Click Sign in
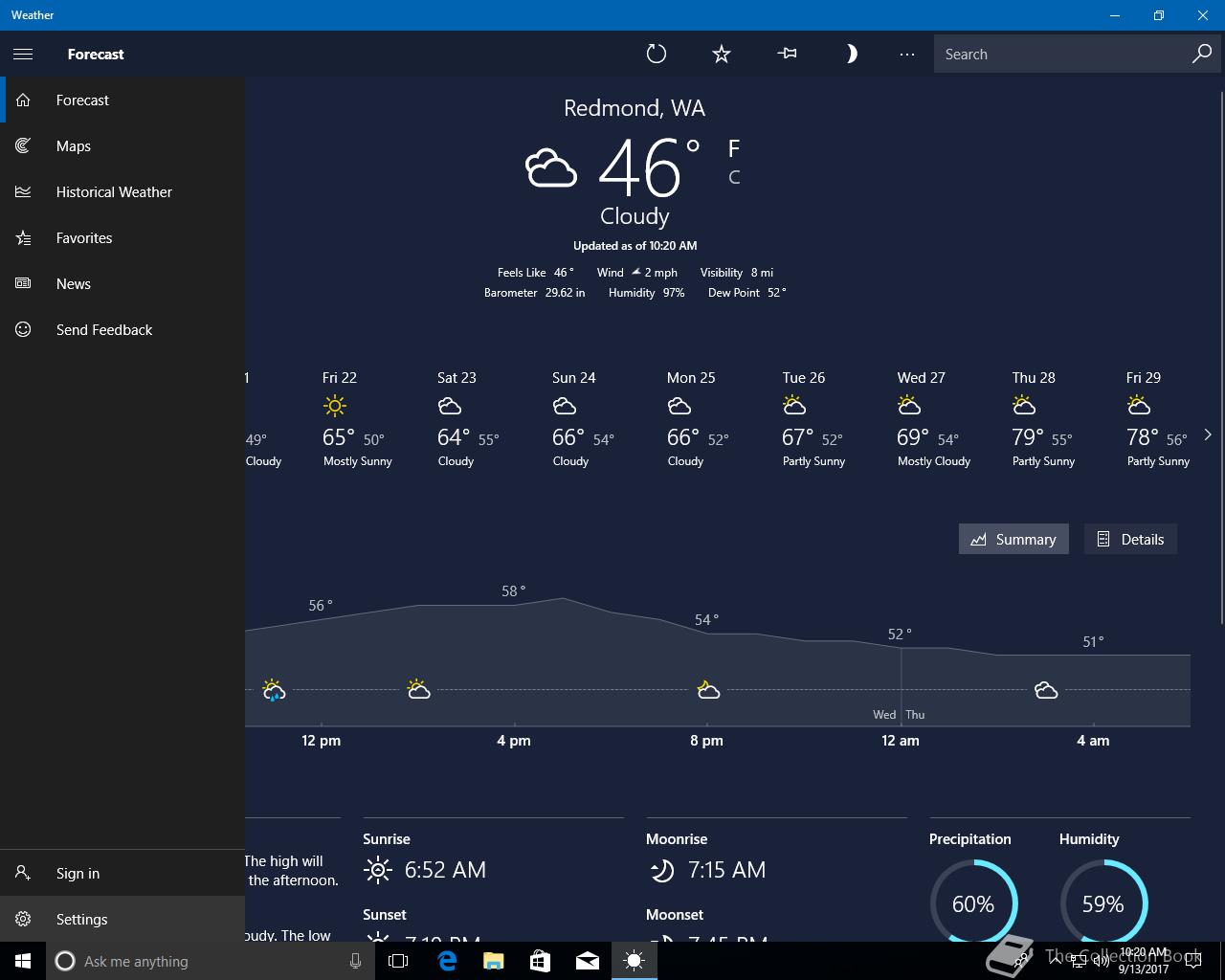This screenshot has height=980, width=1225. (x=122, y=873)
